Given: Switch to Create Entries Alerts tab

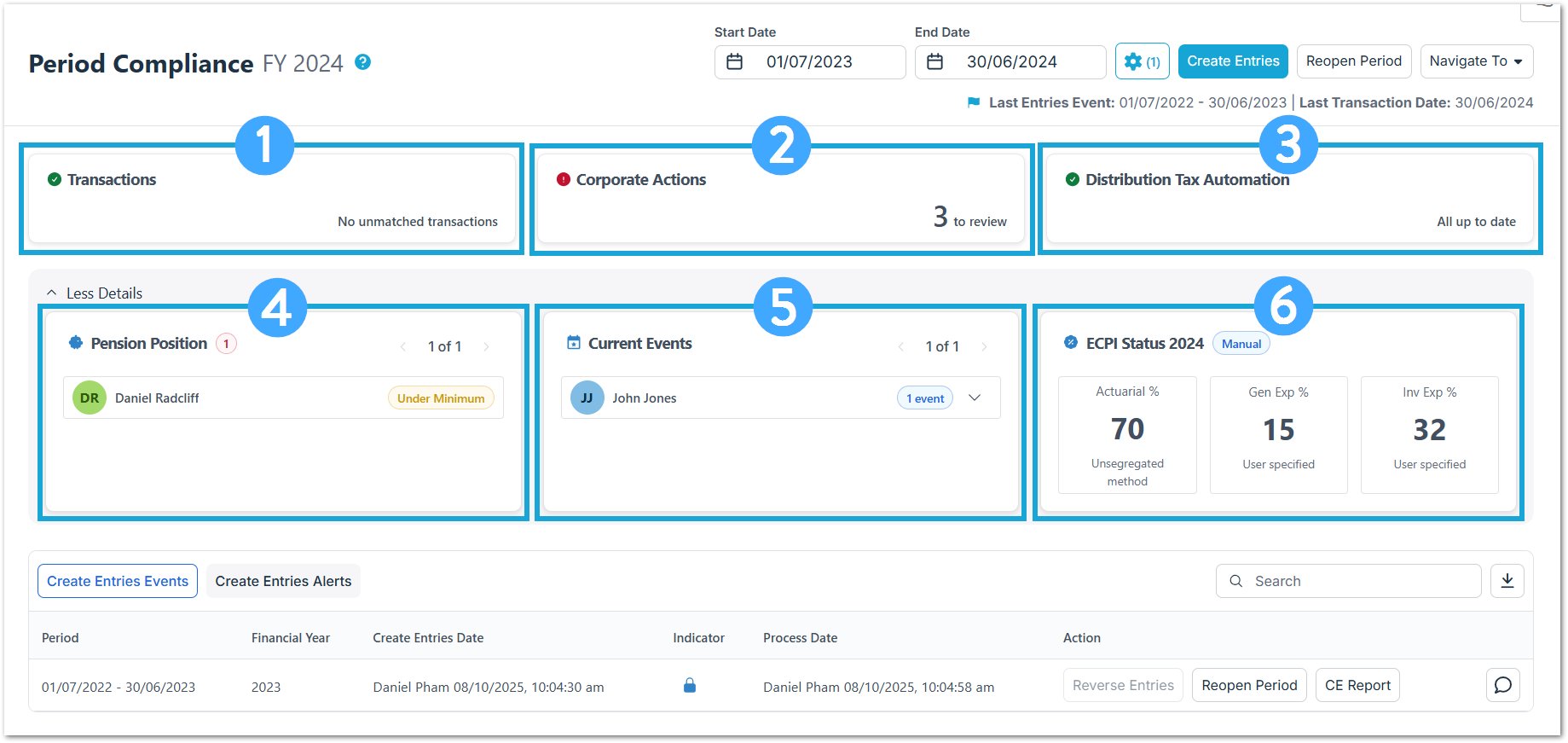Looking at the screenshot, I should 283,581.
